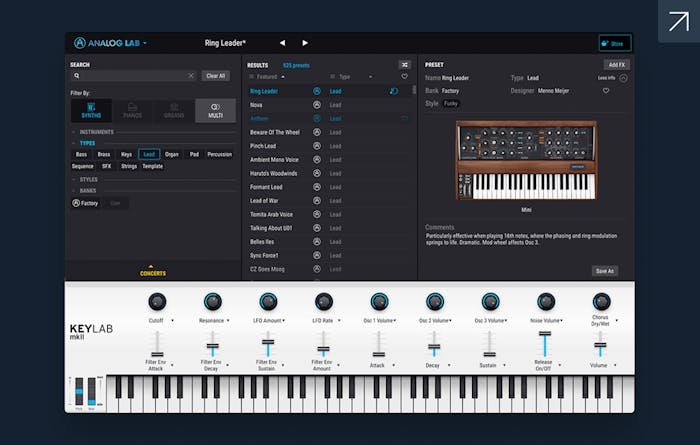Click the shuffle results icon

point(404,64)
